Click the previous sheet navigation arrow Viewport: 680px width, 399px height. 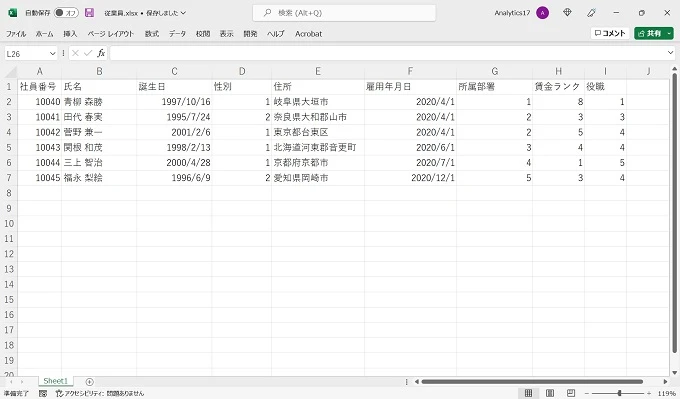pyautogui.click(x=11, y=382)
